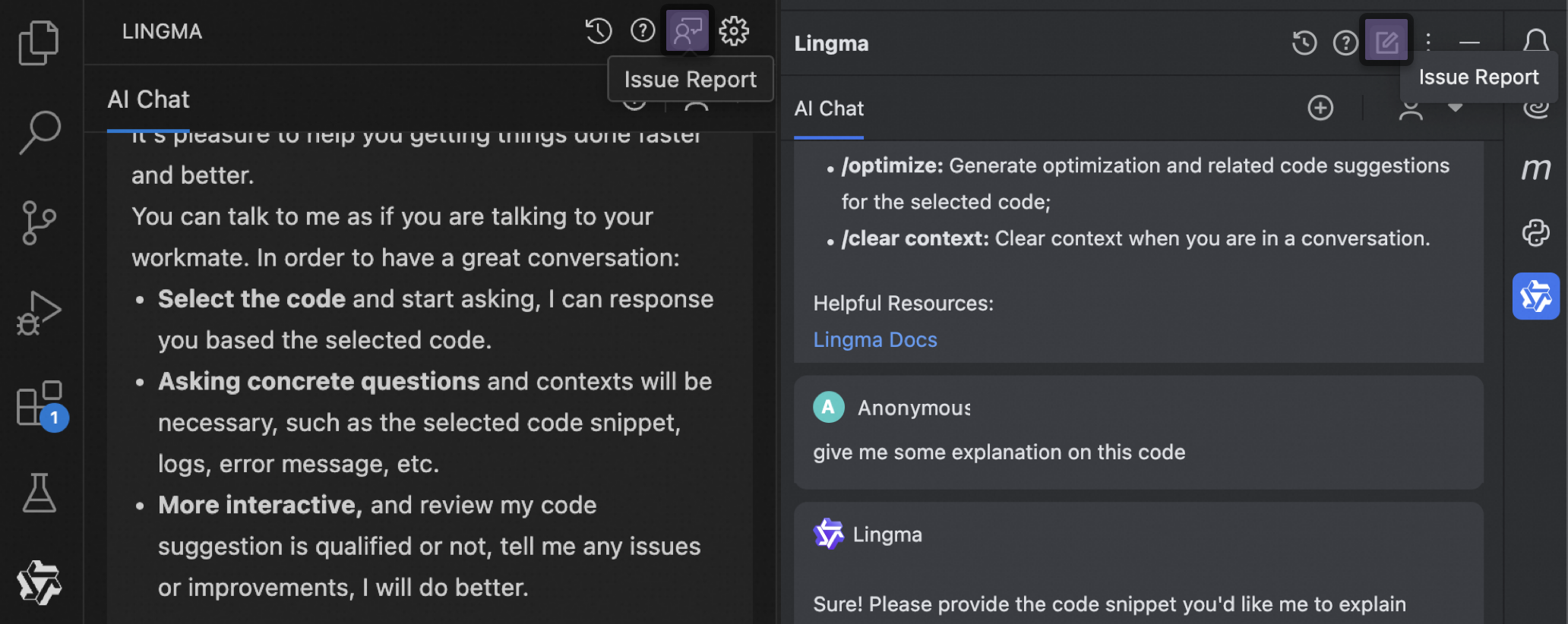Open the notifications bell icon

coord(1536,41)
